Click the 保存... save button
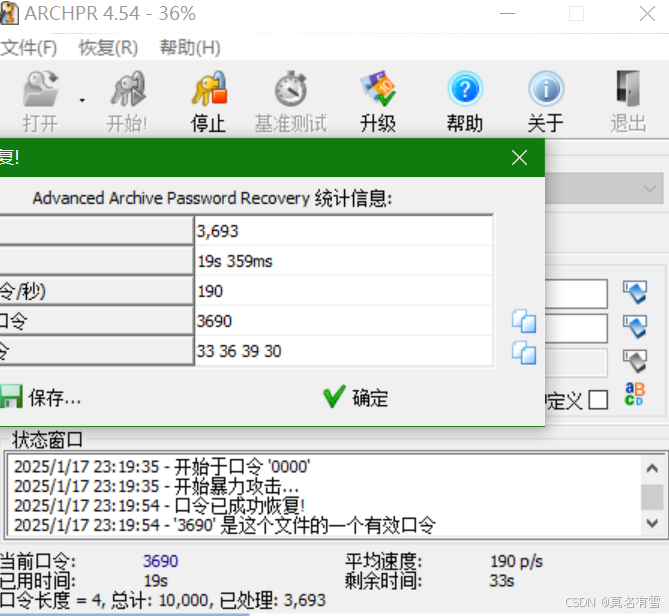Image resolution: width=669 pixels, height=616 pixels. [x=41, y=397]
